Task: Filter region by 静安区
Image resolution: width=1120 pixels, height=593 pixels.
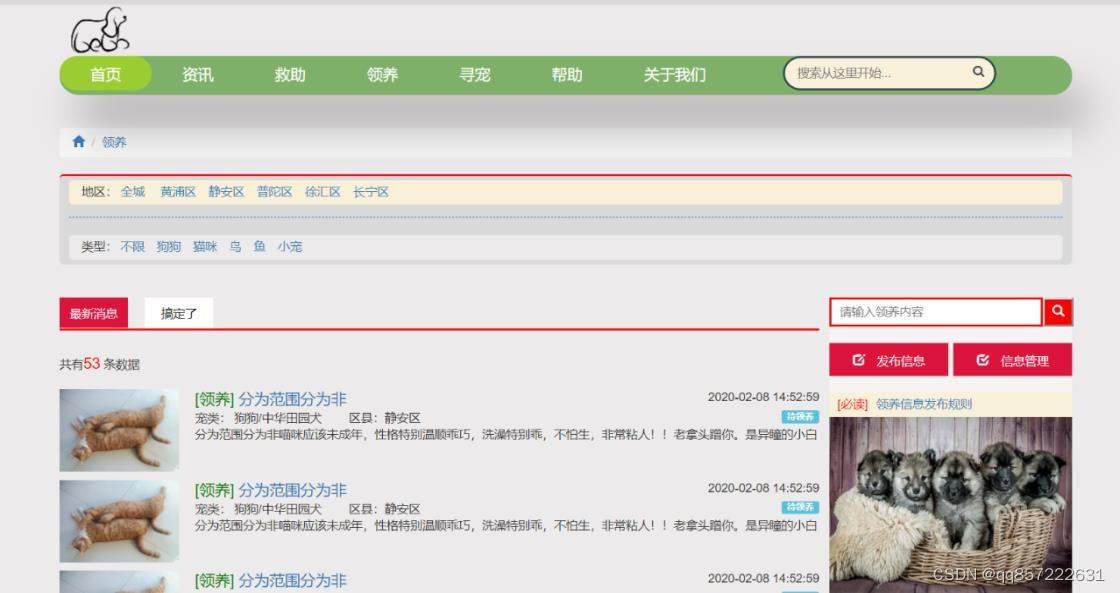Action: 226,191
